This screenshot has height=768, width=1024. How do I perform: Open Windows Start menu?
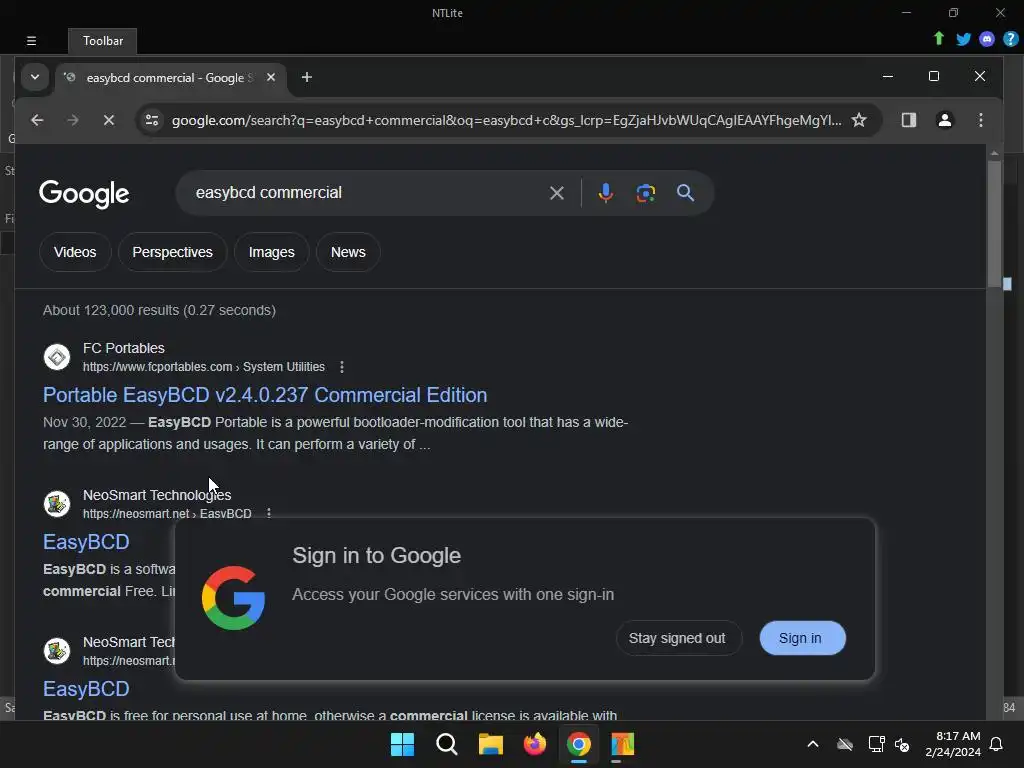point(402,744)
